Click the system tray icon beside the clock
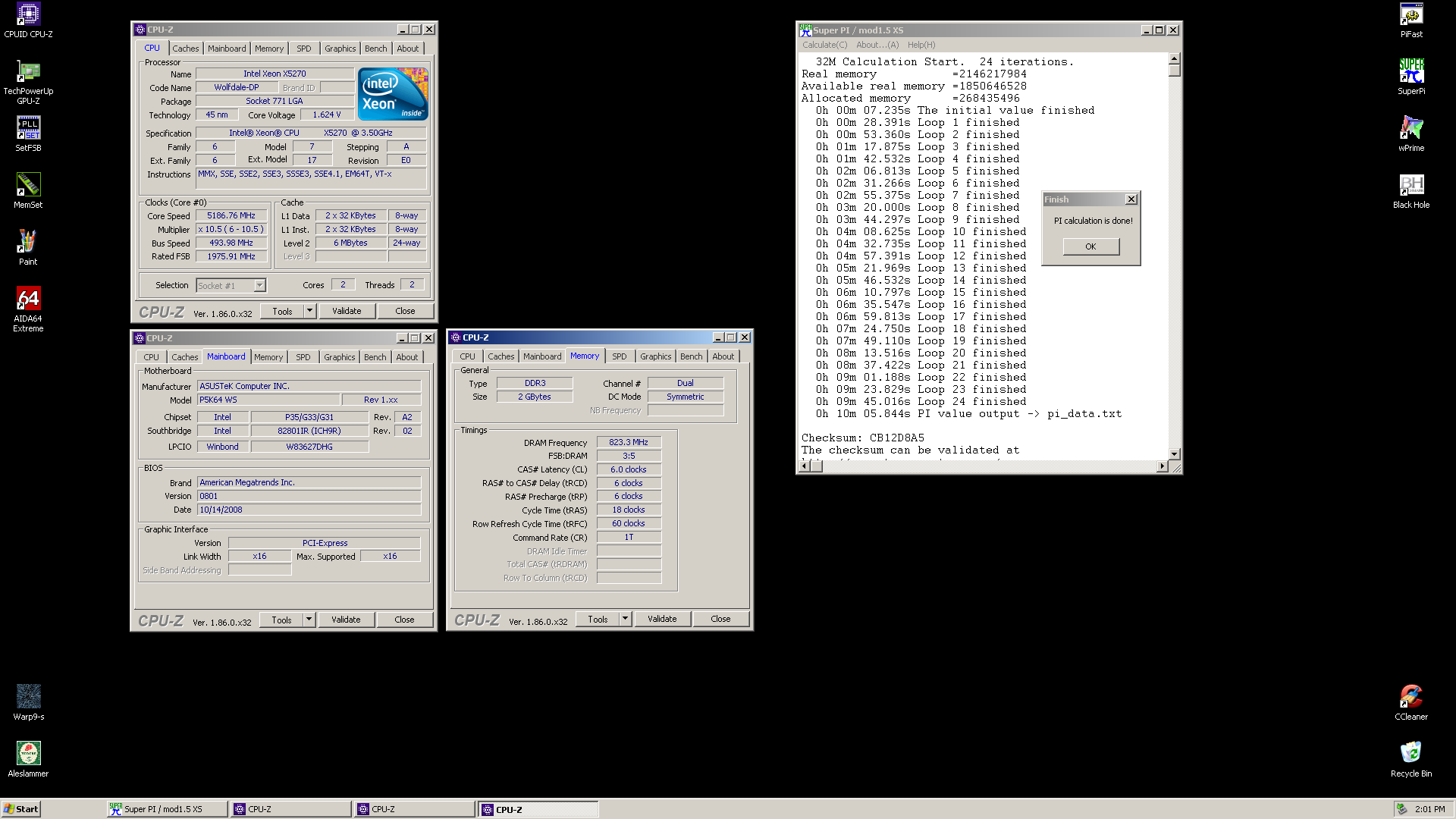The image size is (1456, 819). click(x=1402, y=809)
